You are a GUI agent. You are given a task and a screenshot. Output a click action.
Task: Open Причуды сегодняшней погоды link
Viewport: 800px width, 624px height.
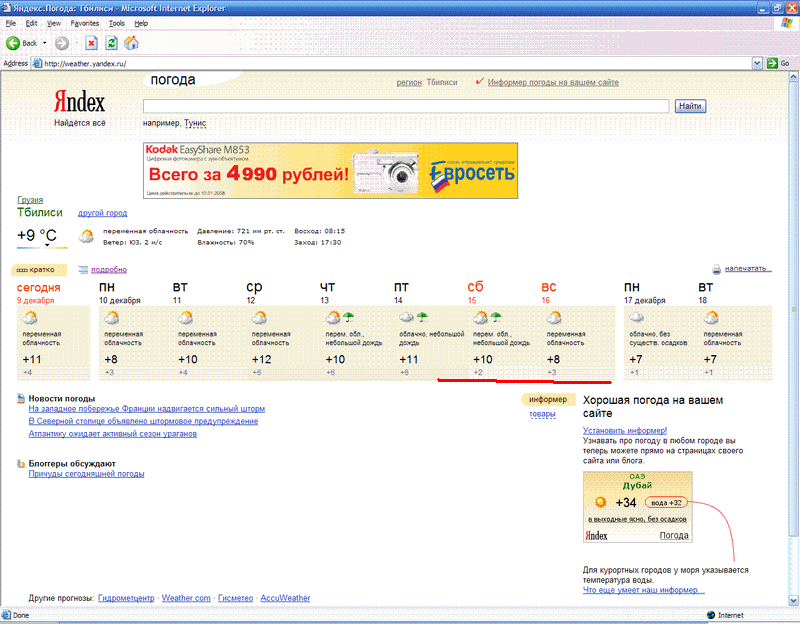point(86,474)
